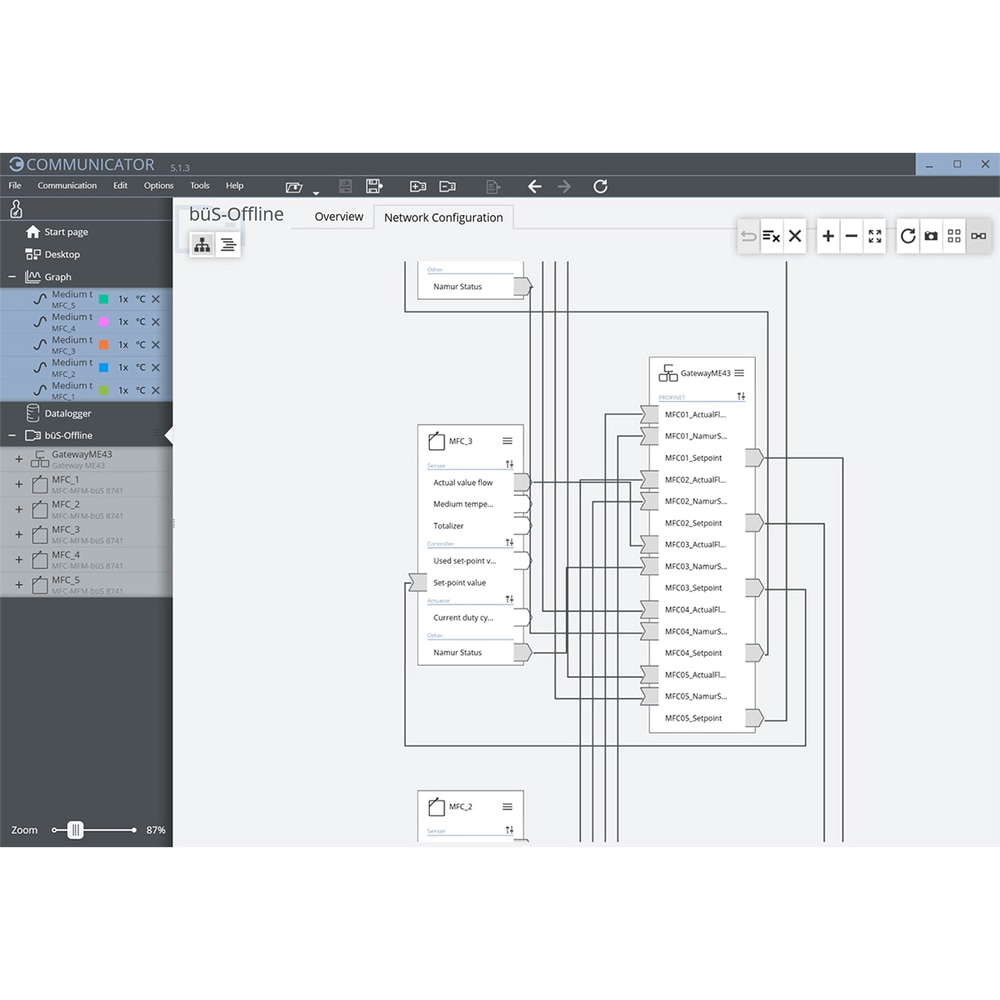
Task: Take a snapshot with the camera icon
Action: click(931, 237)
